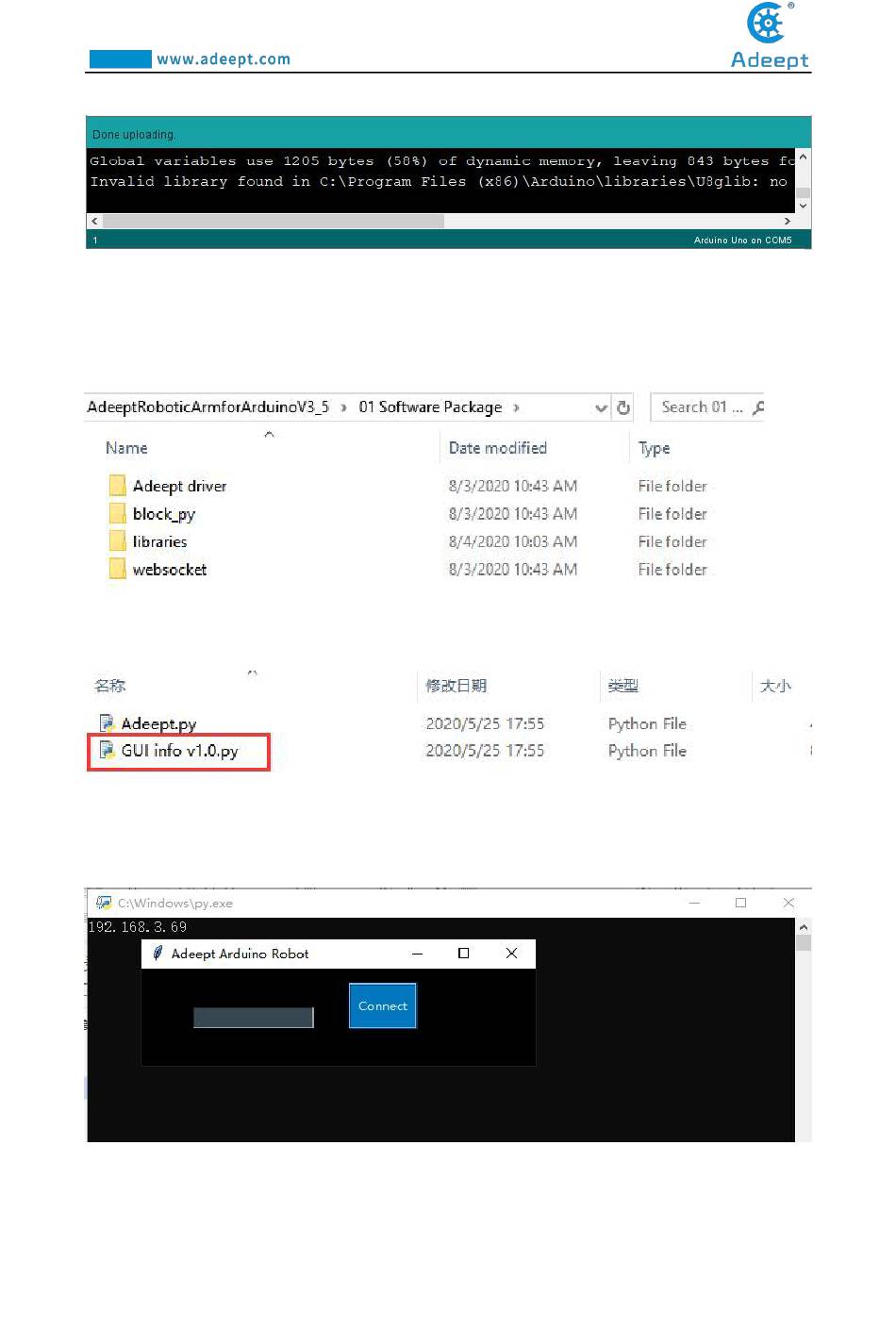This screenshot has width=896, height=1328.
Task: Open the www.adeept.com link
Action: (x=224, y=59)
